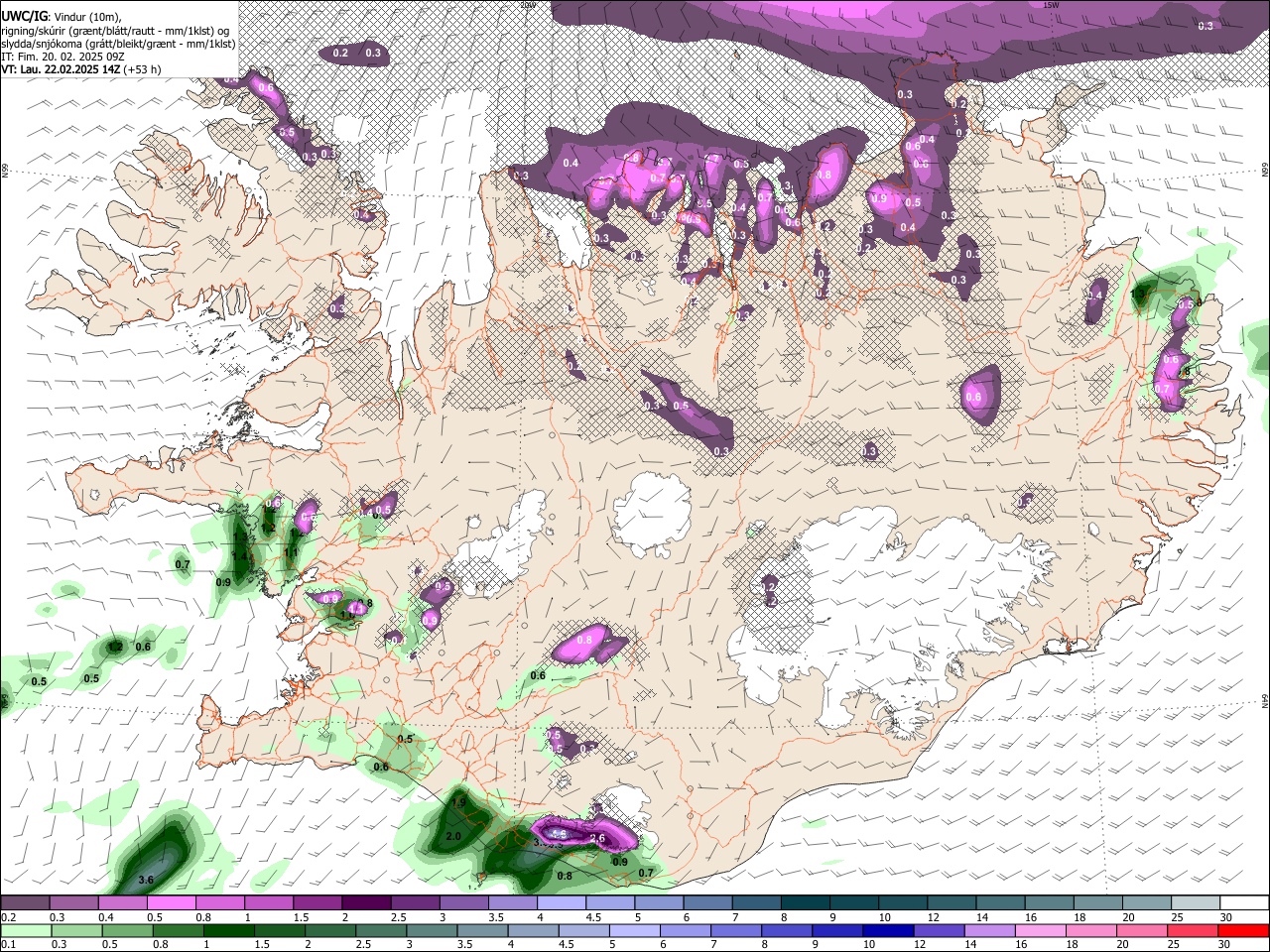This screenshot has width=1270, height=952.
Task: Select the "0.1" label on the rain scale
Action: [x=8, y=945]
